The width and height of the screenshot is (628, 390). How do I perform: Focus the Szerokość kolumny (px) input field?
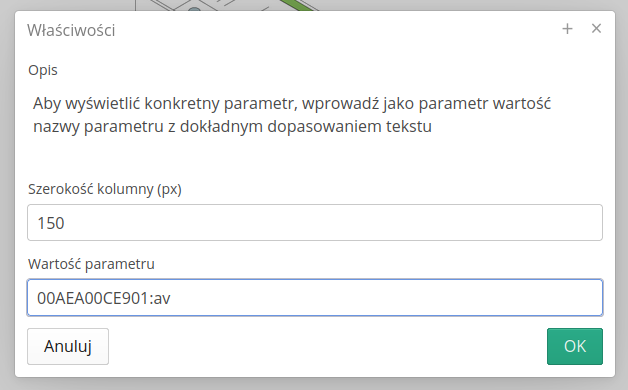click(x=315, y=223)
